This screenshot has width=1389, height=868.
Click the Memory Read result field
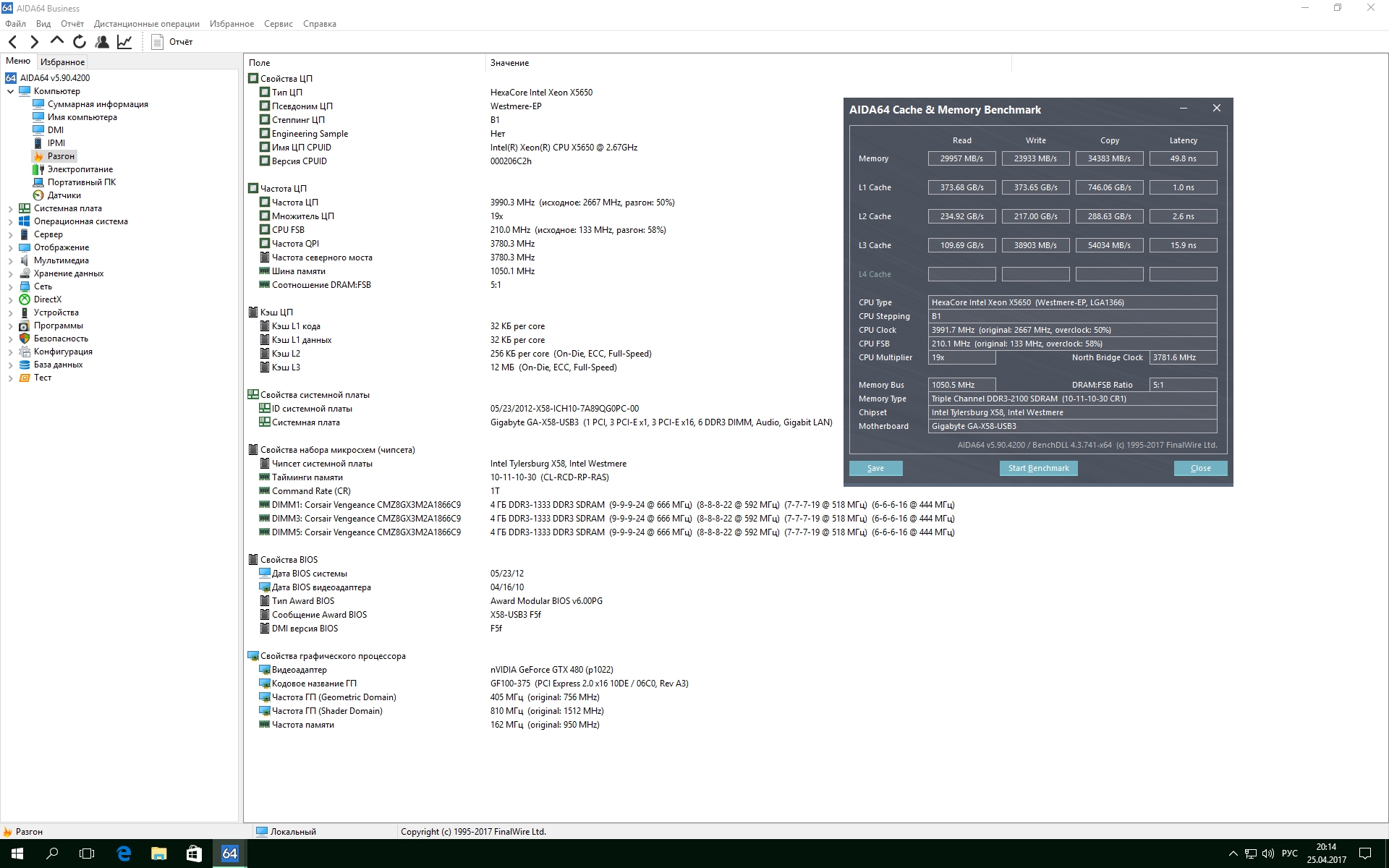click(961, 158)
